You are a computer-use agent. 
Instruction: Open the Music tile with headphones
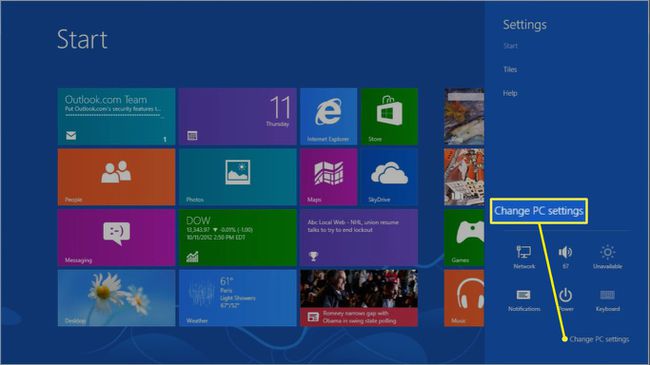pos(464,298)
